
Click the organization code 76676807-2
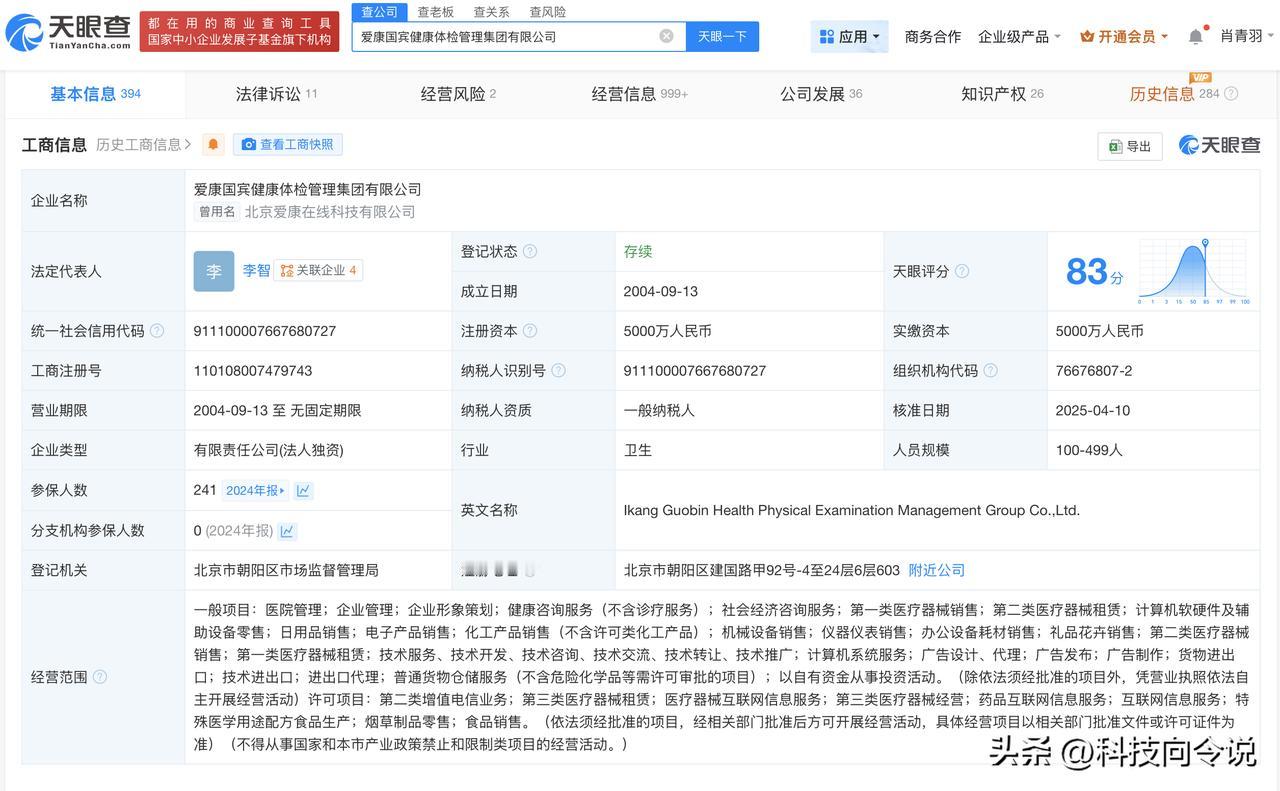point(1094,371)
